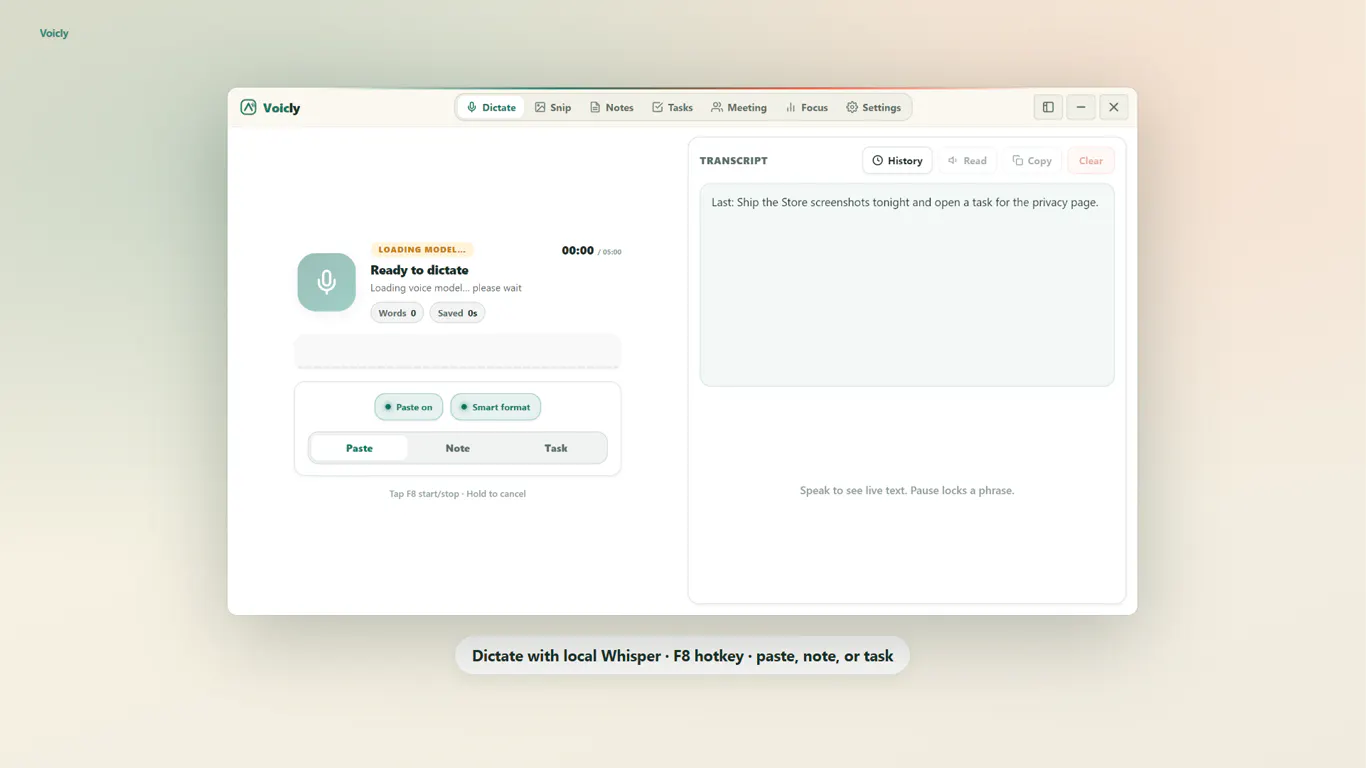The width and height of the screenshot is (1366, 768).
Task: Select Note output mode
Action: click(457, 448)
